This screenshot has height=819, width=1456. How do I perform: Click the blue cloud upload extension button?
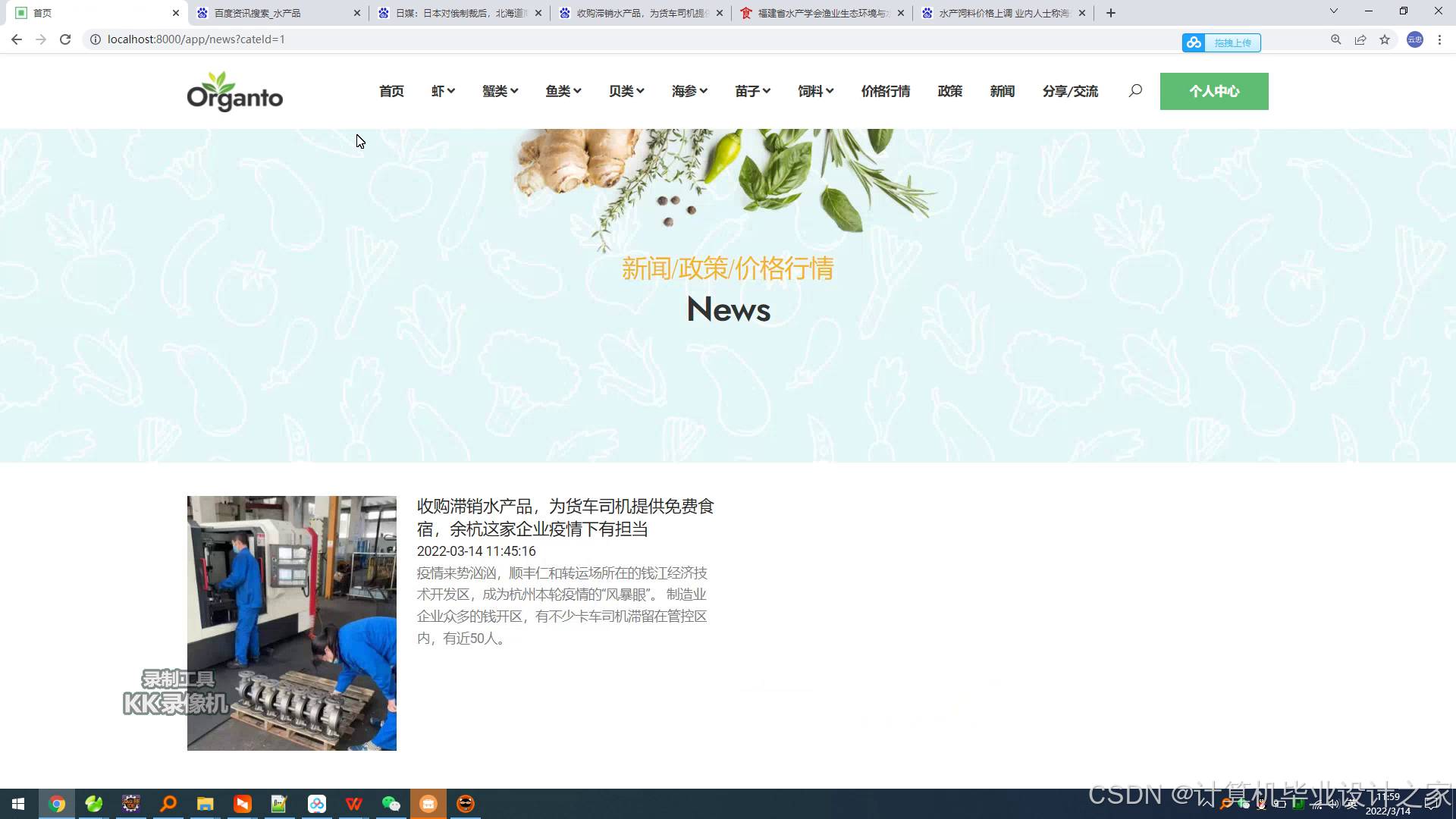tap(1221, 42)
